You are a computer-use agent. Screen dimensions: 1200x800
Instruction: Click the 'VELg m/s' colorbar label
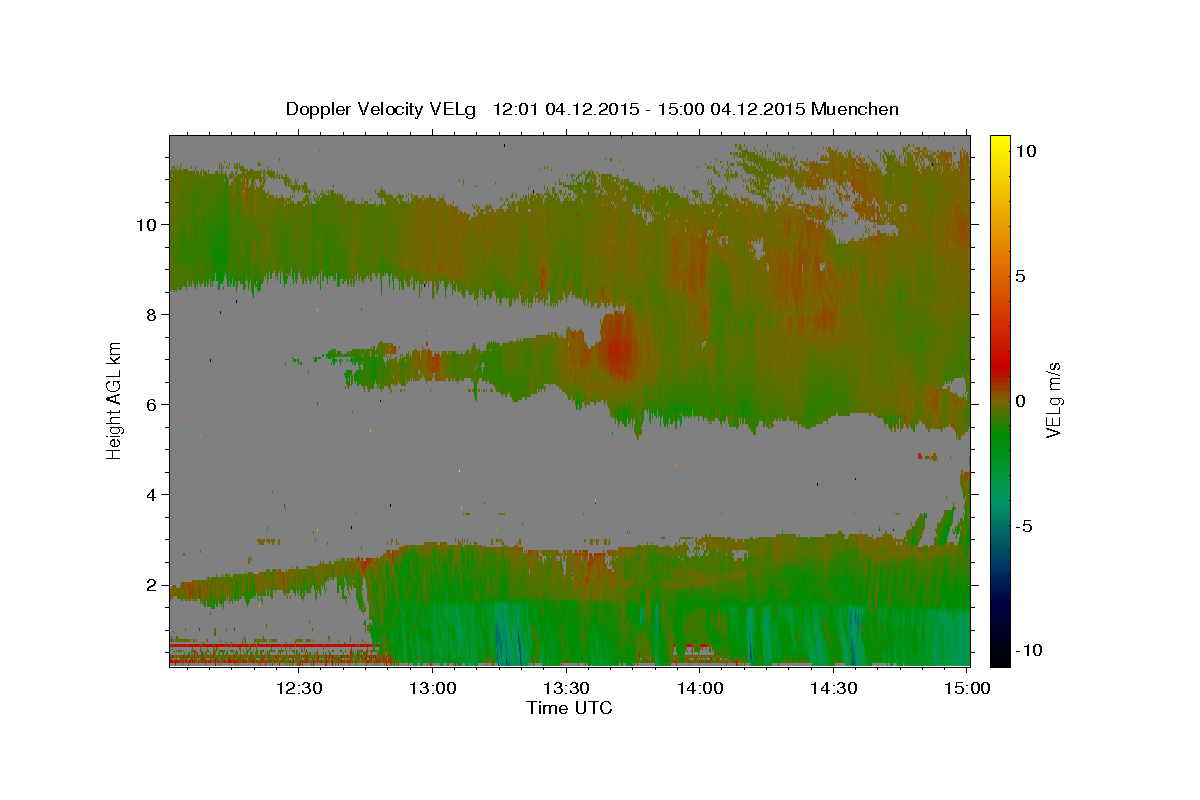[1053, 400]
